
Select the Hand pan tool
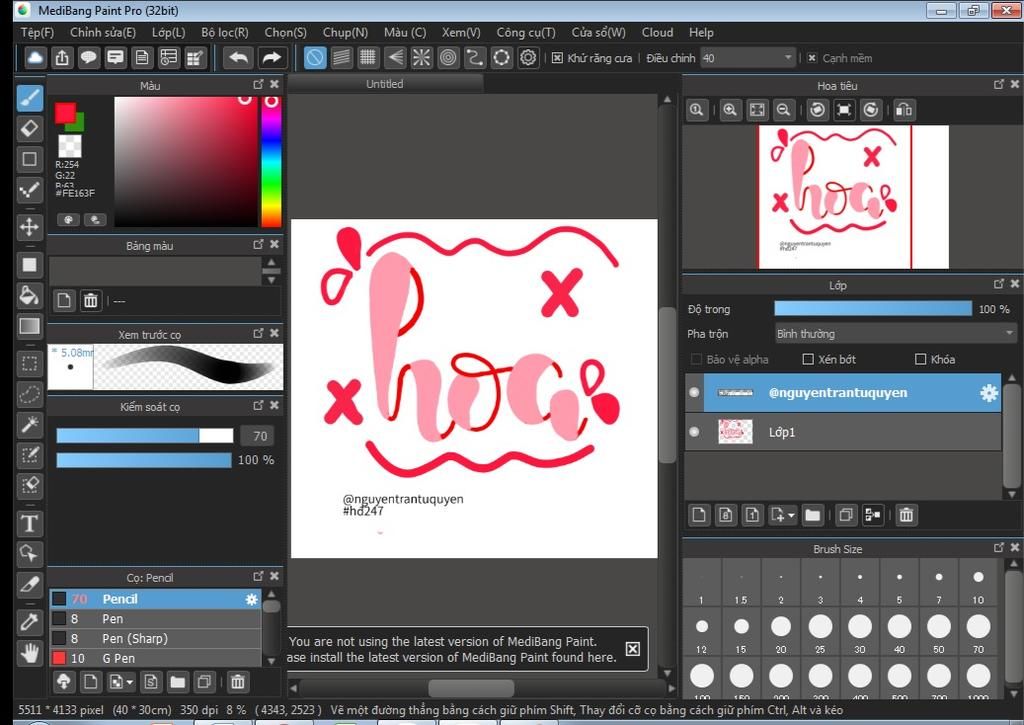tap(29, 652)
